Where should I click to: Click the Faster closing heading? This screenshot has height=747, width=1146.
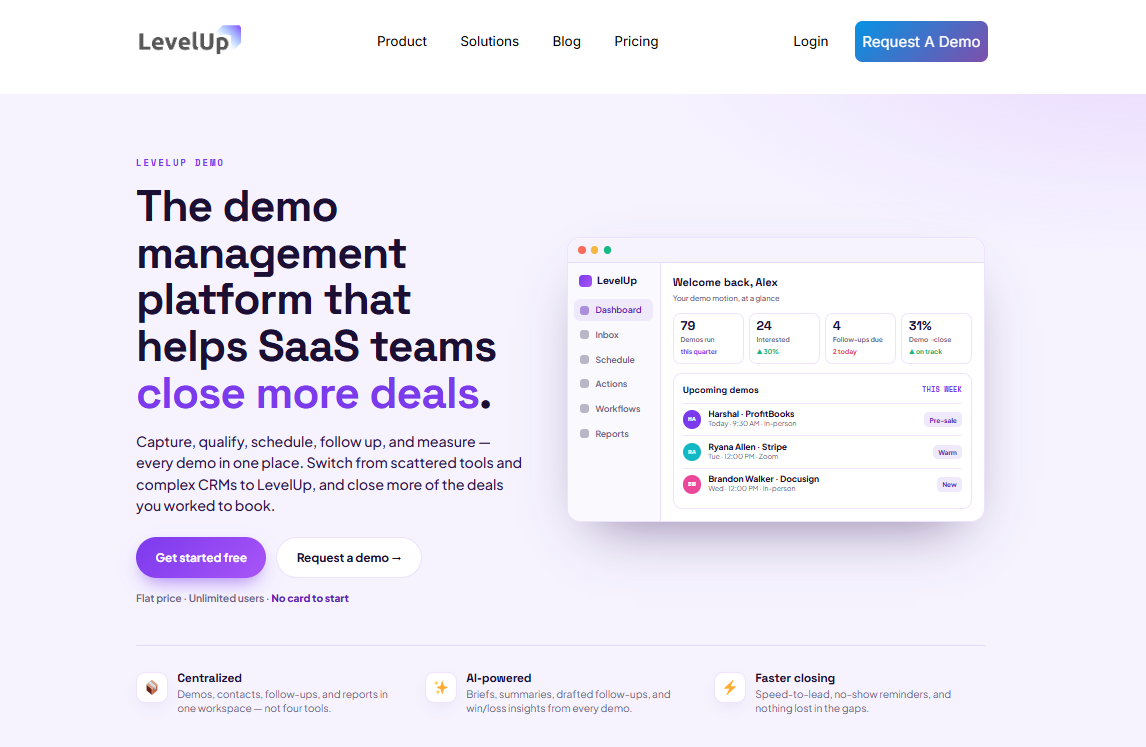[794, 678]
